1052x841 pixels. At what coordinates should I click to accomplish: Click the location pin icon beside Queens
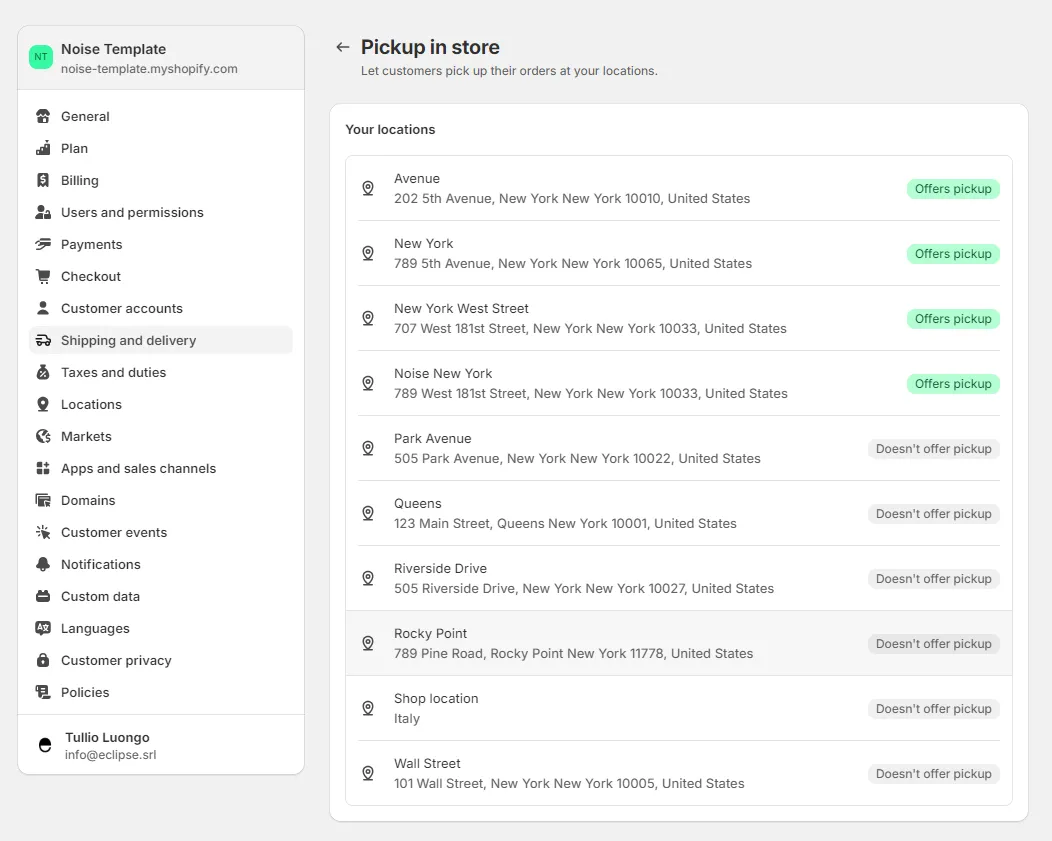(368, 513)
